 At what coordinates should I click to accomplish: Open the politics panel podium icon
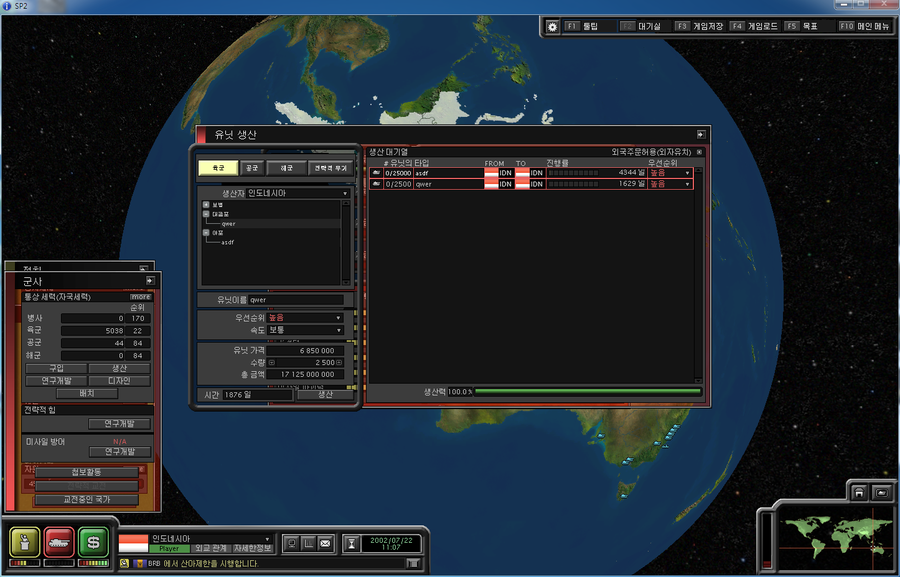point(26,541)
